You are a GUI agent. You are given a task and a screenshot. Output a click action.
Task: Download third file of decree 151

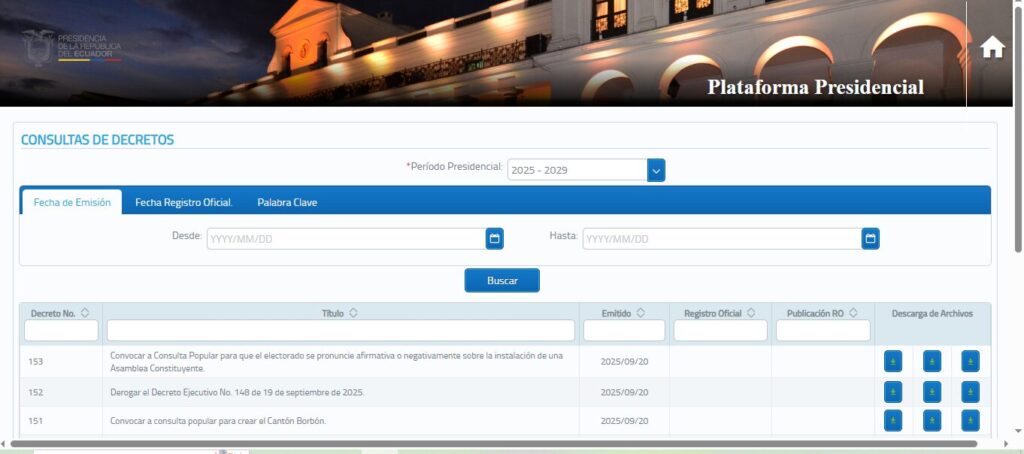[x=970, y=421]
